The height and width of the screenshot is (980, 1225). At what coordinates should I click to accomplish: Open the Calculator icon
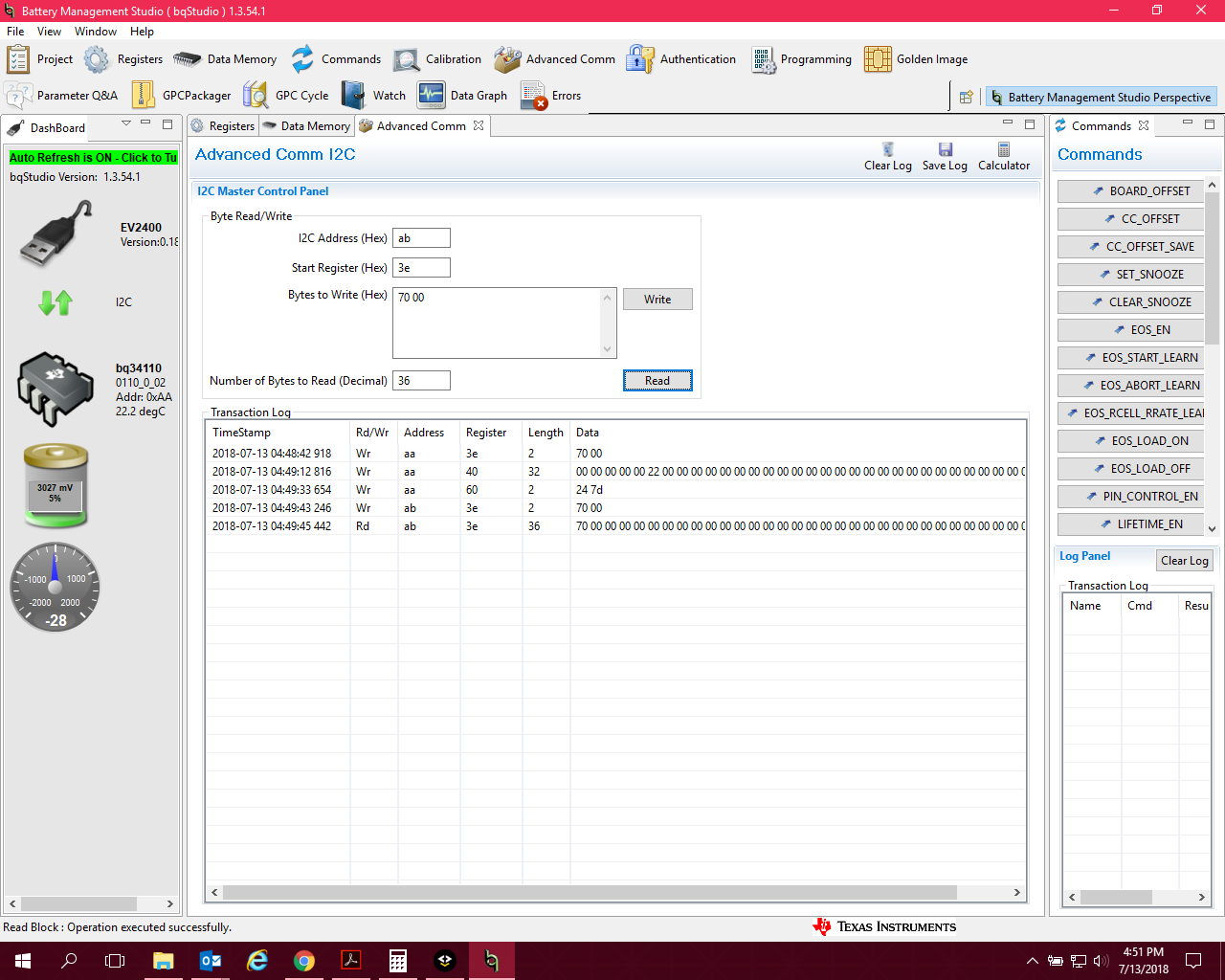pyautogui.click(x=1004, y=149)
